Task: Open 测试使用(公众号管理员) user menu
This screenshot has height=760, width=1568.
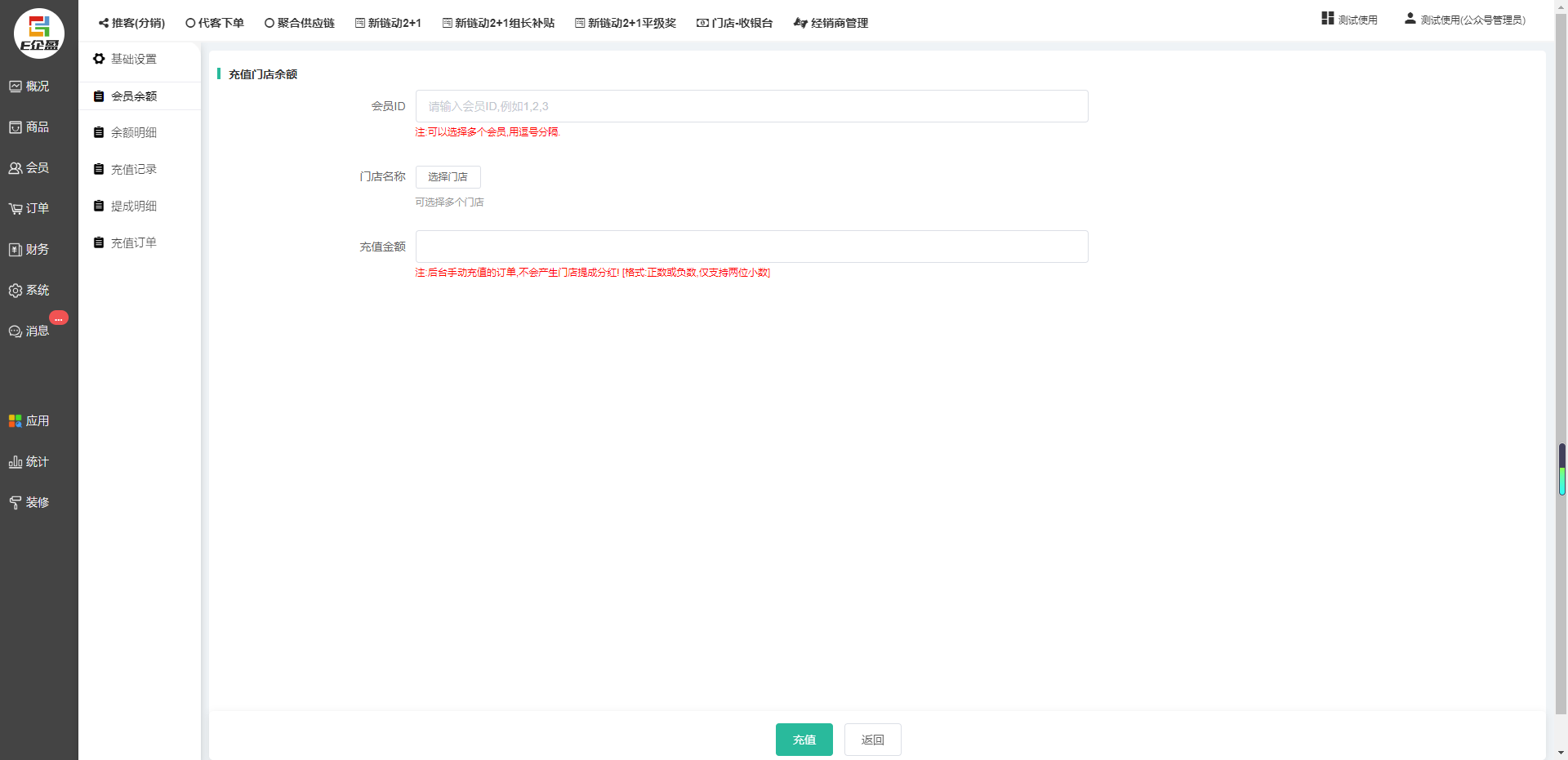Action: click(x=1464, y=20)
